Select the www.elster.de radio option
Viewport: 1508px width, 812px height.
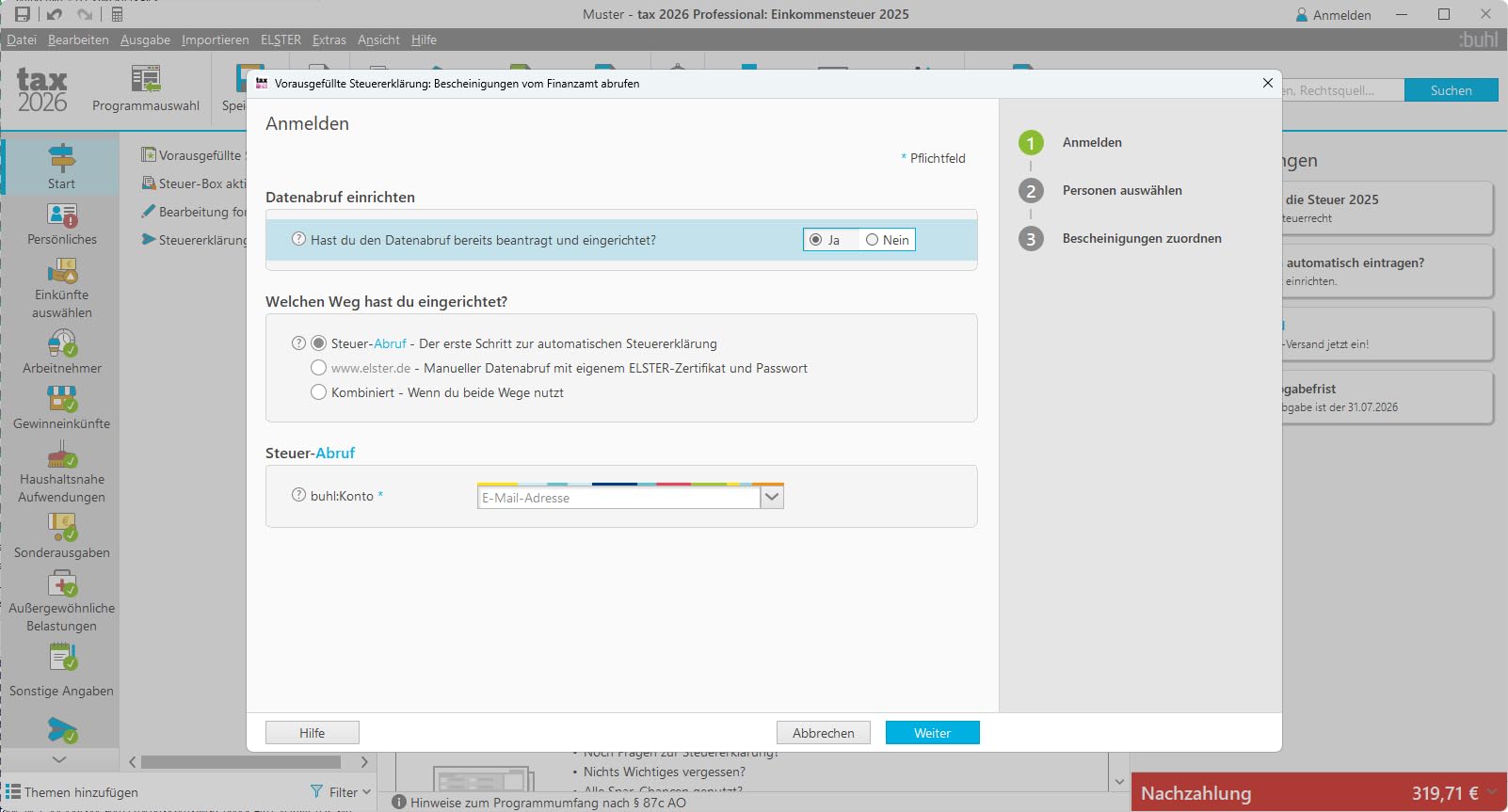pos(319,368)
